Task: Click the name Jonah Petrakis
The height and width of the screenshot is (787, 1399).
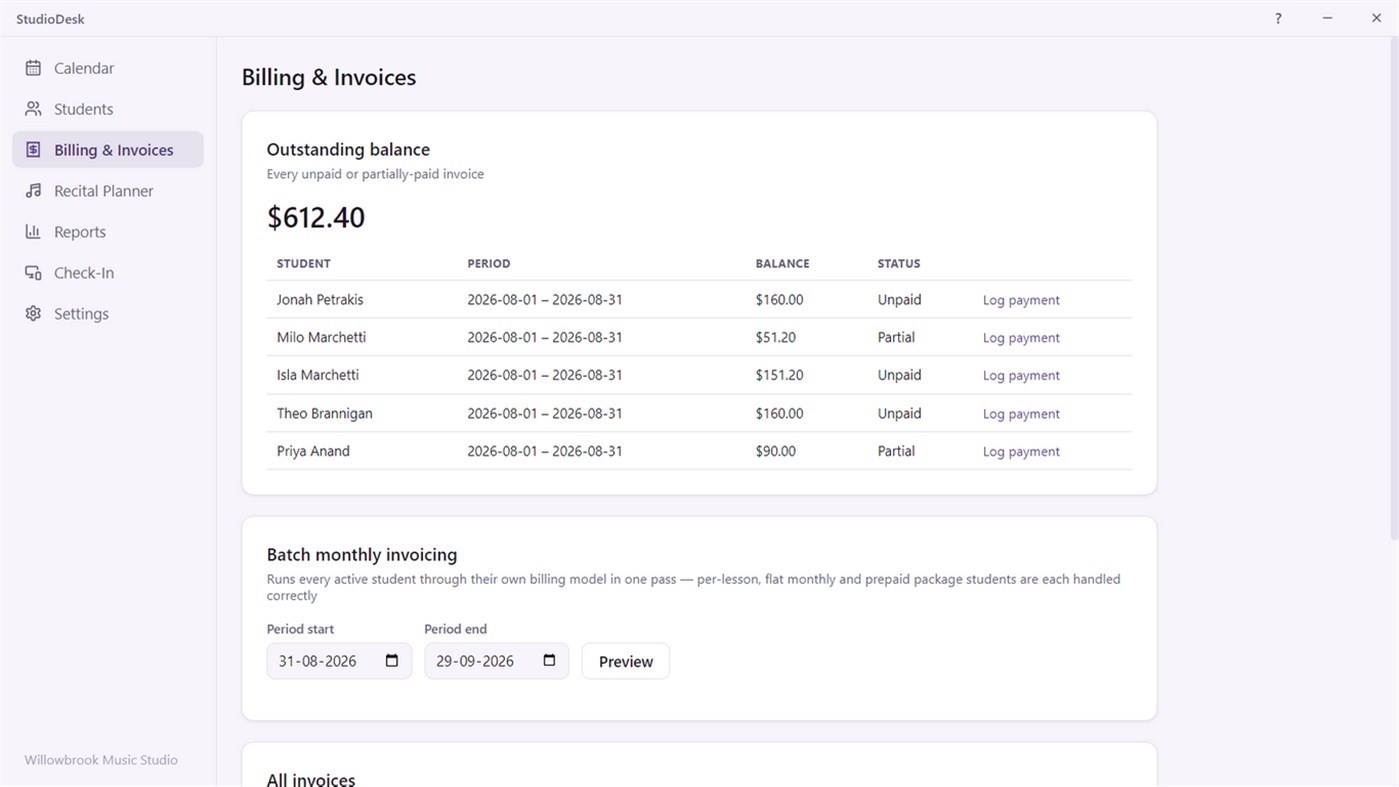Action: click(320, 300)
